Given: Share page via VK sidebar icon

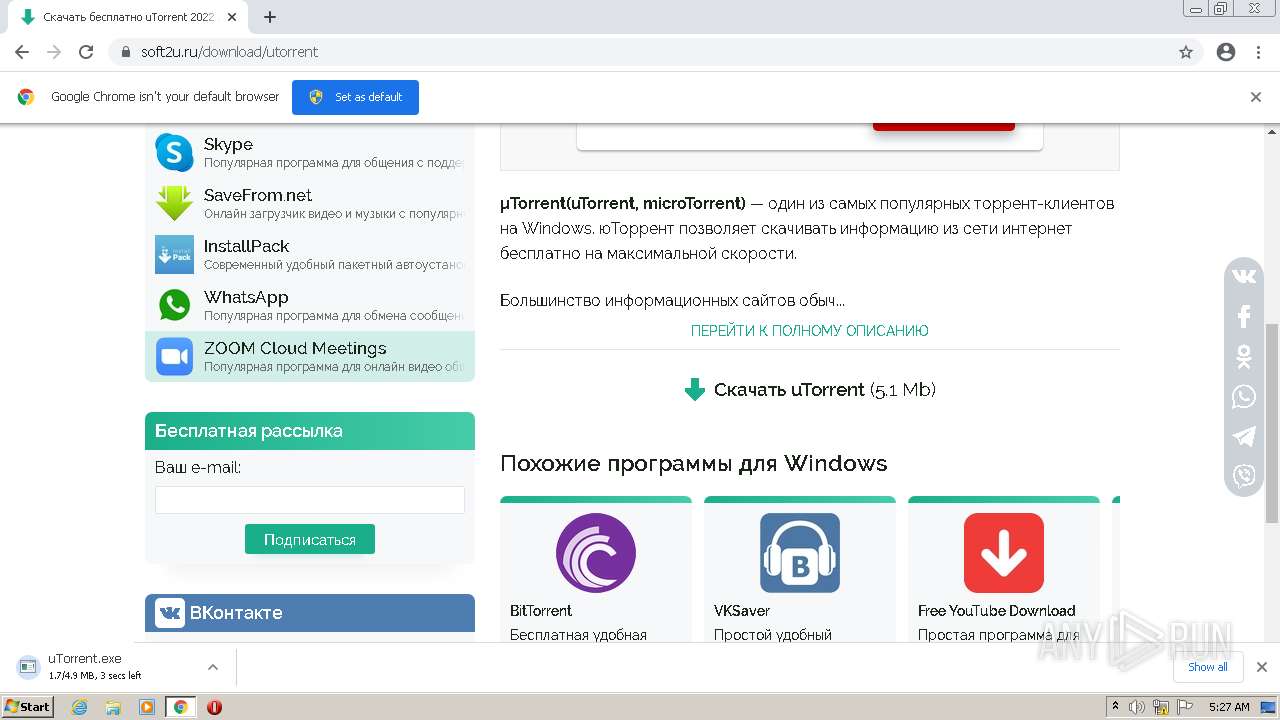Looking at the screenshot, I should (x=1244, y=277).
